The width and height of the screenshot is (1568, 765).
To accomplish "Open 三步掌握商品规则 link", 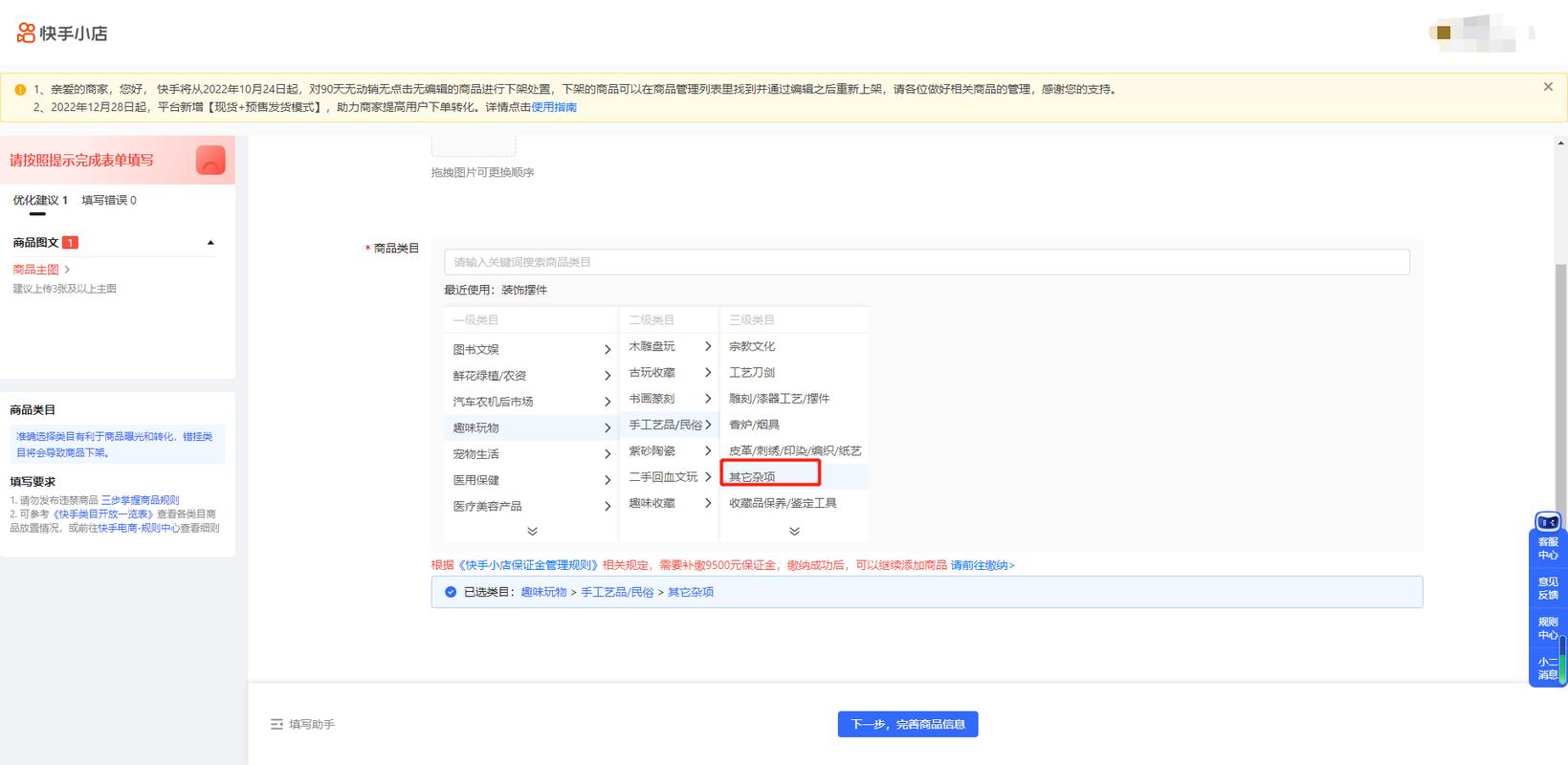I will (x=140, y=500).
